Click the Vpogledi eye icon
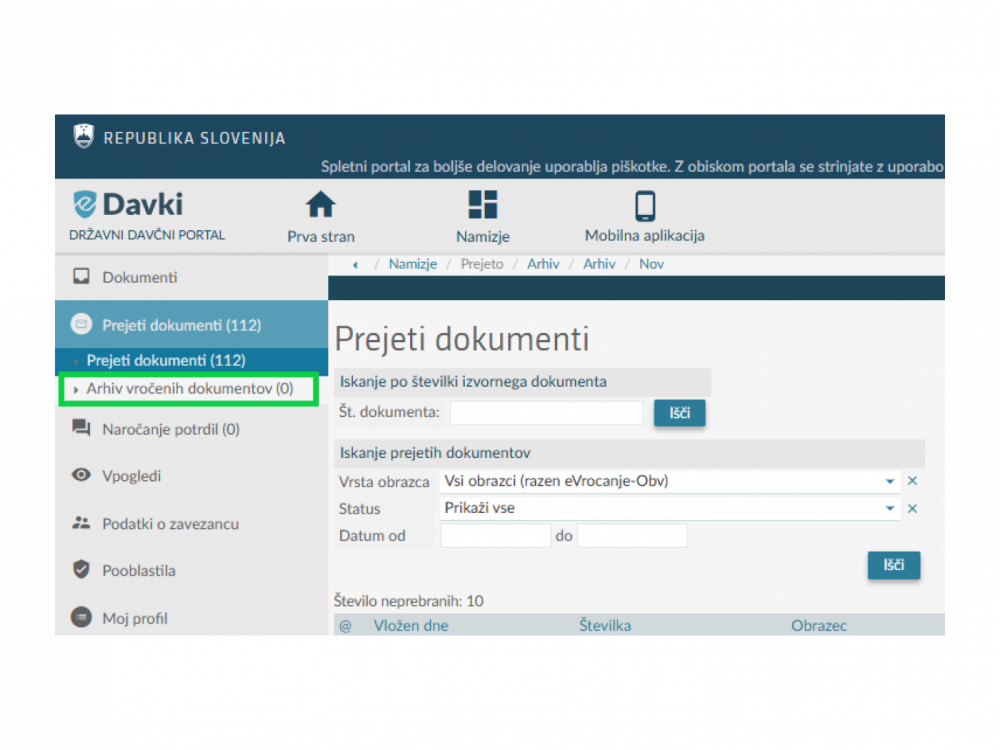The width and height of the screenshot is (1000, 750). coord(81,474)
